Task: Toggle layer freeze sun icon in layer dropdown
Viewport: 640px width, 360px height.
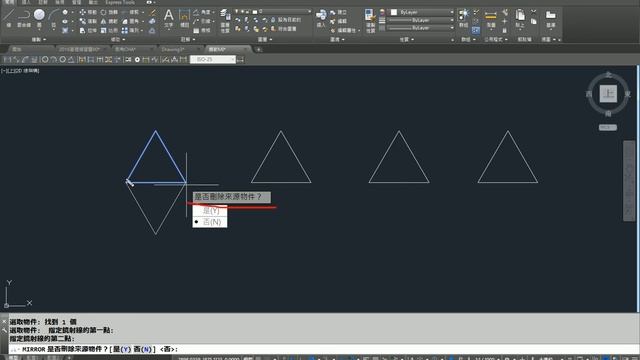Action: [242, 11]
